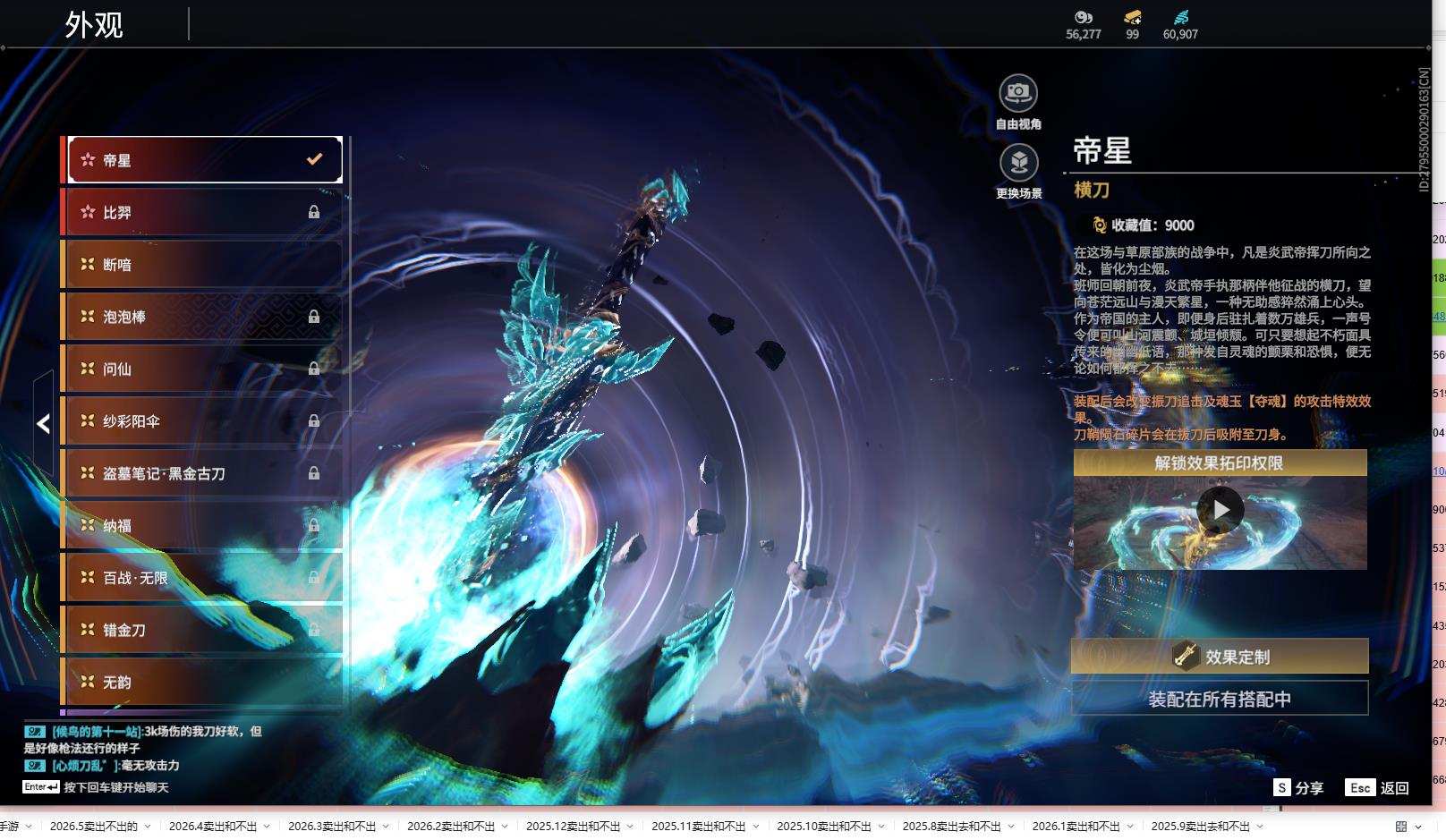The image size is (1446, 840).
Task: Click the 外观 page title
Action: click(x=94, y=25)
